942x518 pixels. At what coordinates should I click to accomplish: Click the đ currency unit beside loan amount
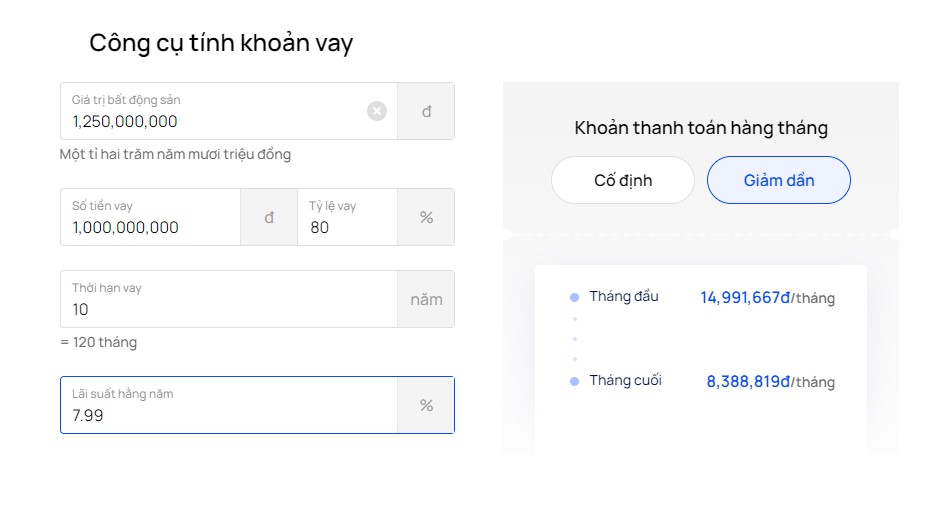pyautogui.click(x=269, y=217)
